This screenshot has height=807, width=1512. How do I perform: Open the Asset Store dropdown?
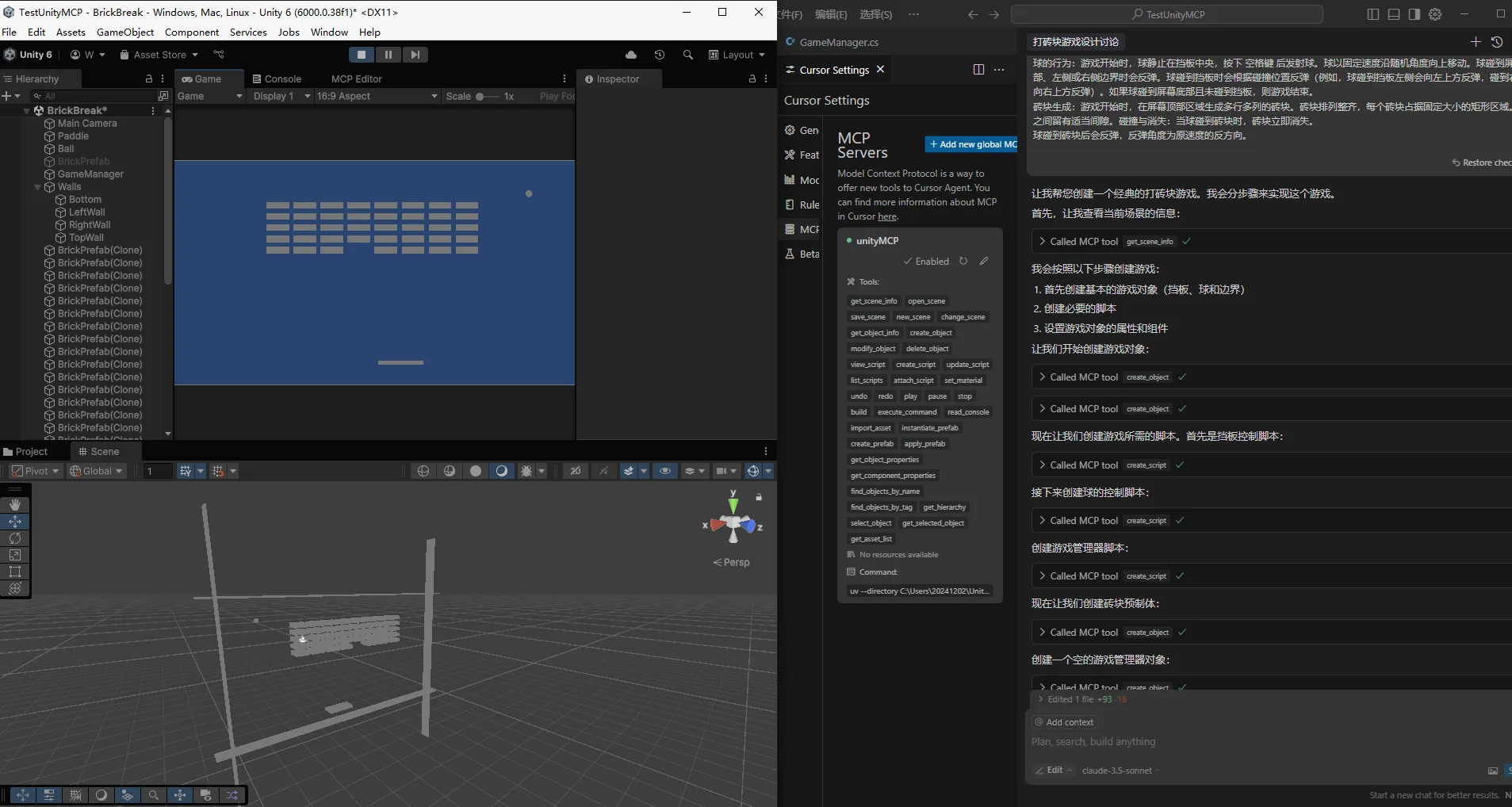click(159, 55)
